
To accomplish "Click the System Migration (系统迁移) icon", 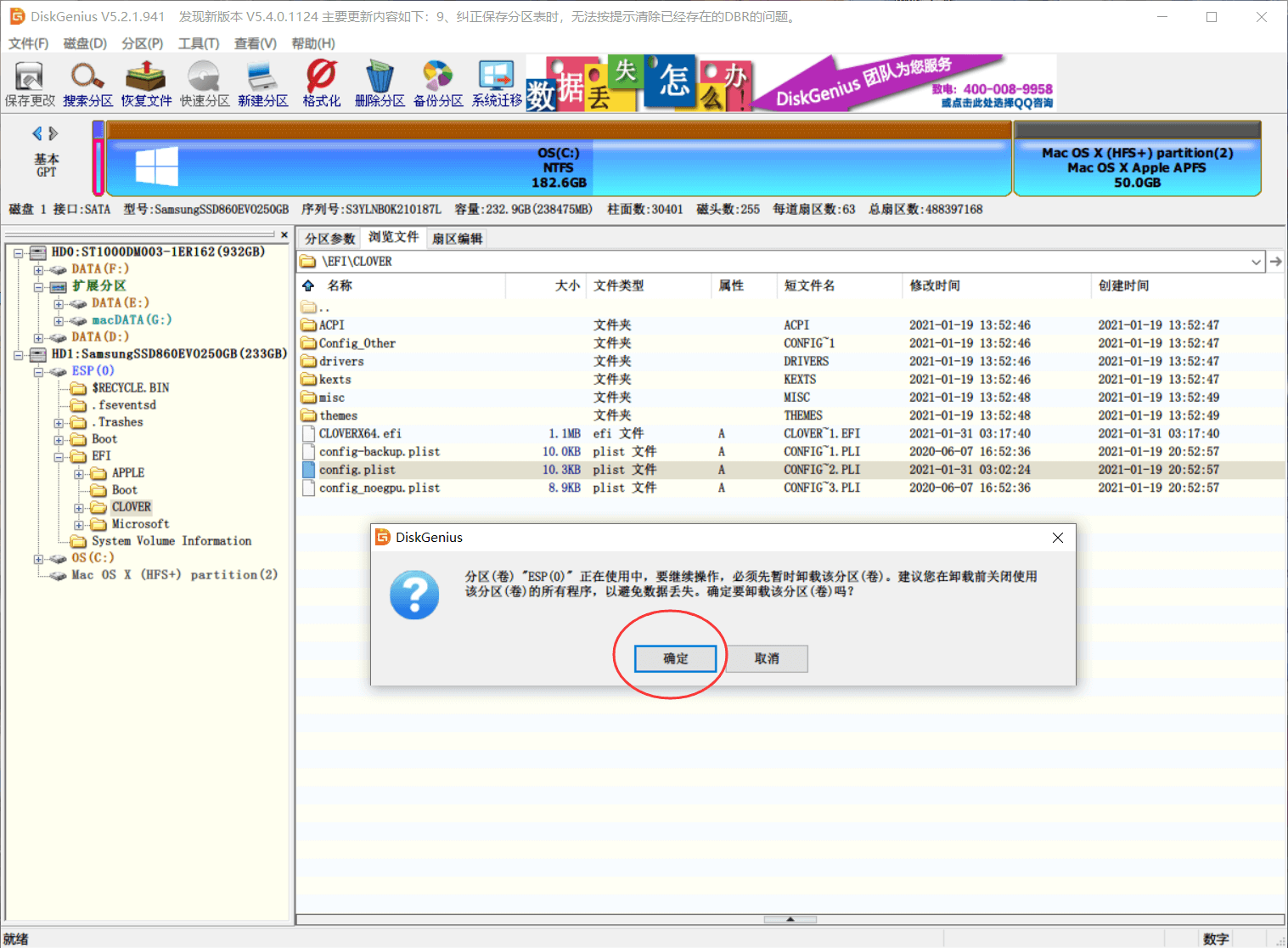I will coord(497,83).
